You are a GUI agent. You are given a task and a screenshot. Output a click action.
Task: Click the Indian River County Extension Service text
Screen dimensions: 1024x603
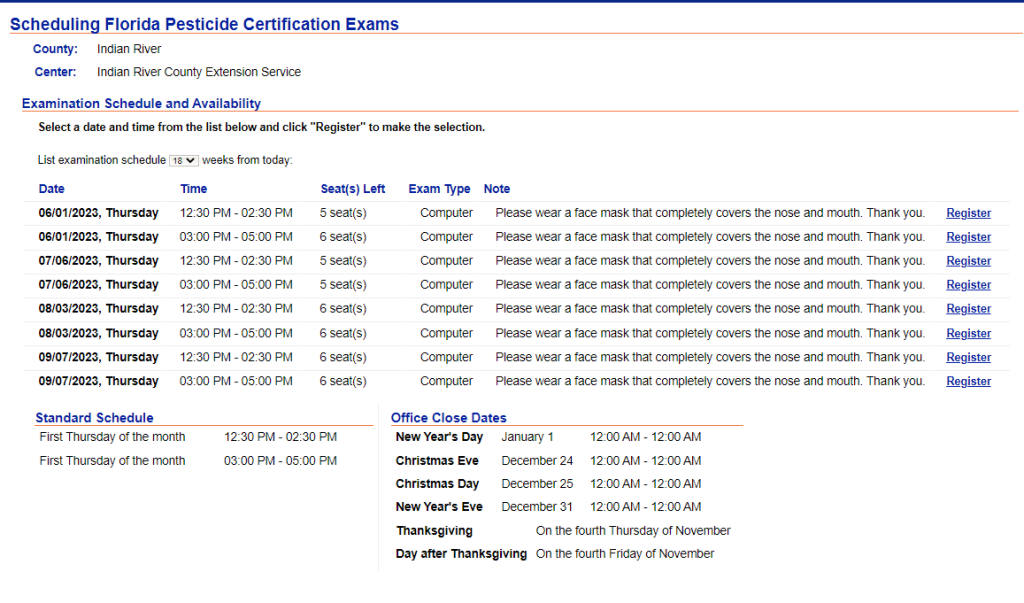click(199, 72)
